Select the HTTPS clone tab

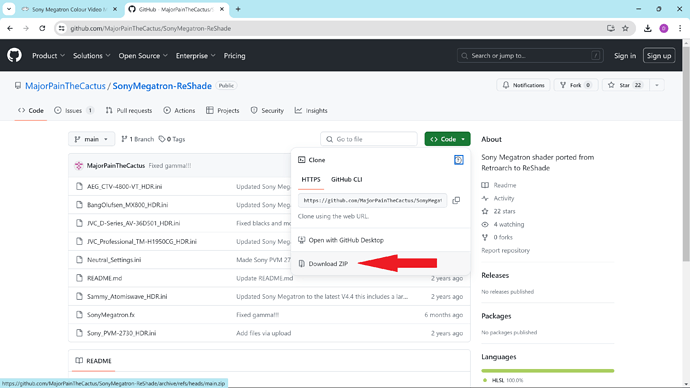[x=311, y=179]
